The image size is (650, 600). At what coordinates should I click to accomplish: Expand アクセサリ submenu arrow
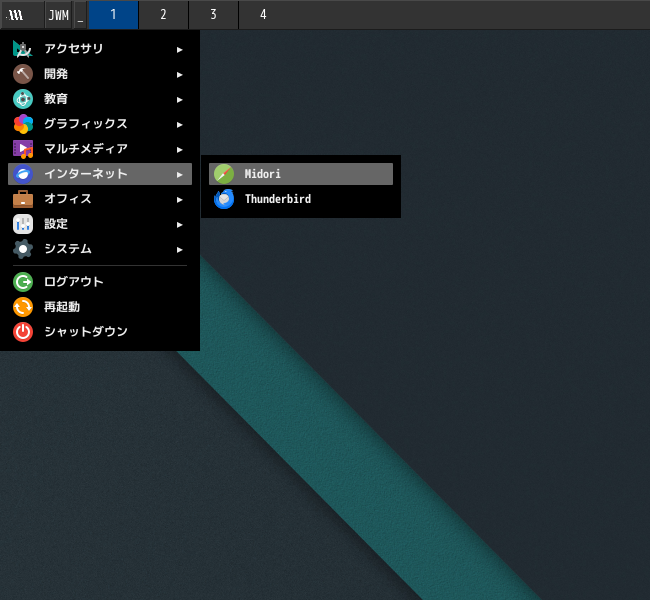pos(179,50)
